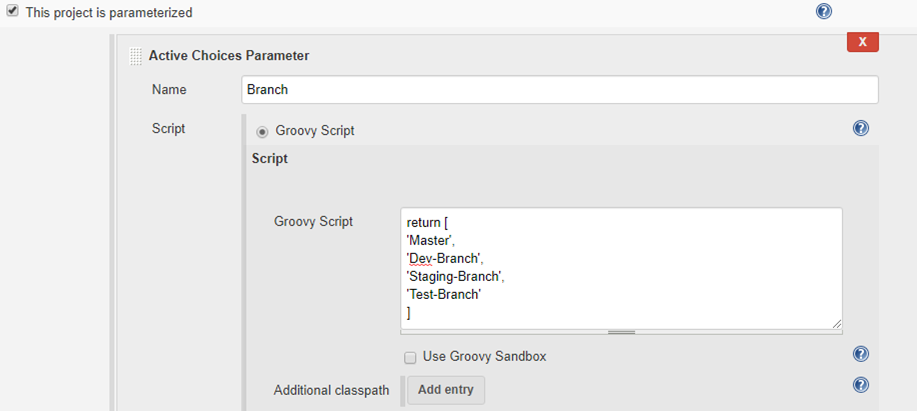The height and width of the screenshot is (411, 917).
Task: Click the script textarea's bottom center resize grip
Action: point(620,331)
